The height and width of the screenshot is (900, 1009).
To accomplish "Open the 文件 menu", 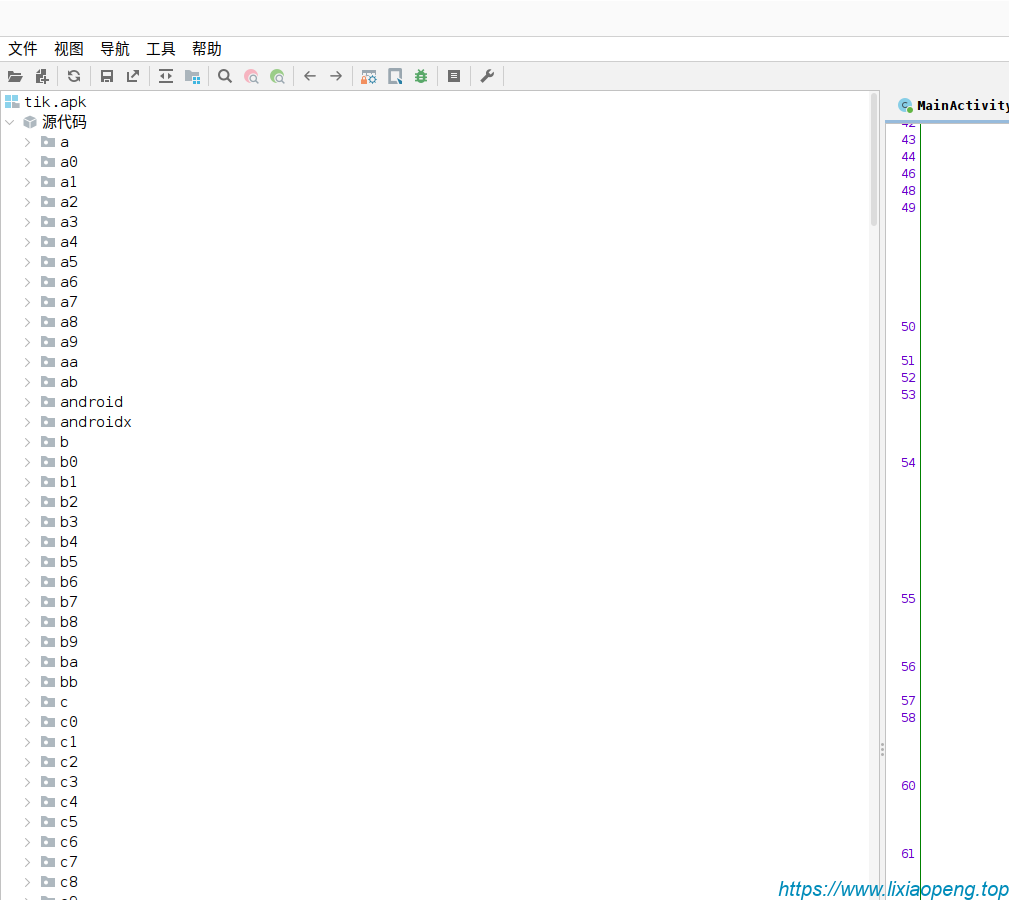I will (23, 49).
